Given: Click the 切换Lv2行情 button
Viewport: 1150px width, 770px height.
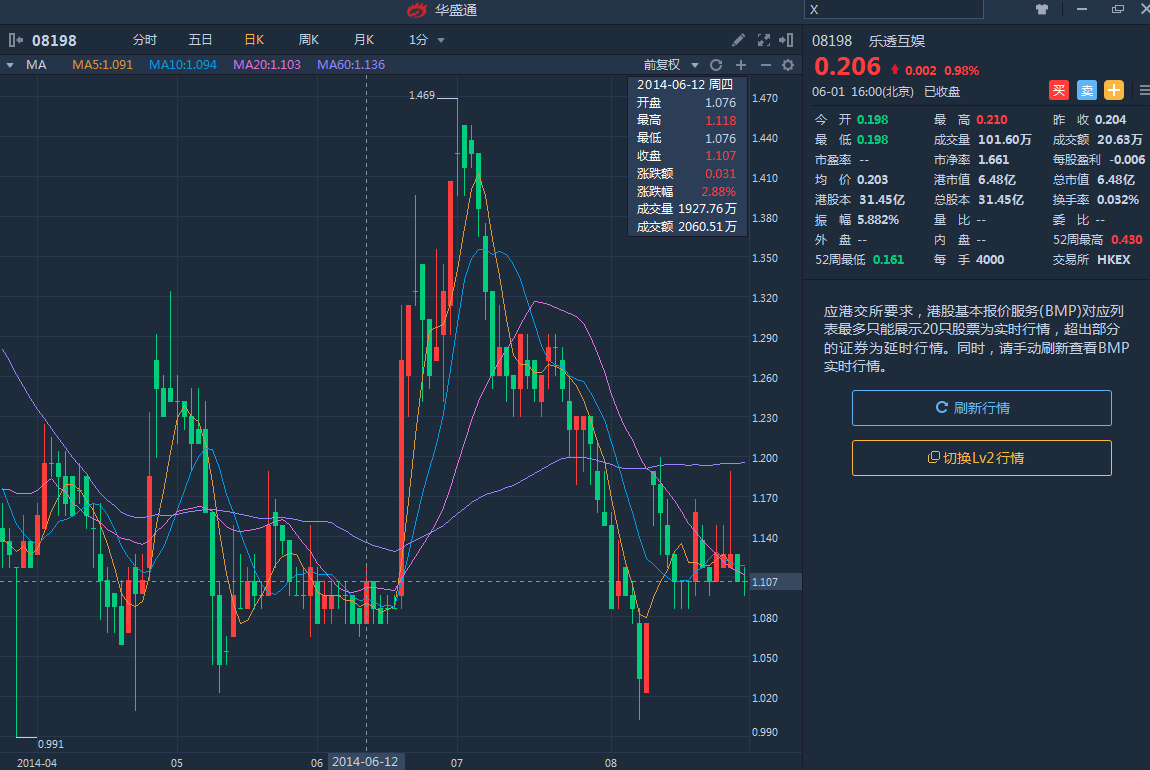Looking at the screenshot, I should [x=981, y=458].
